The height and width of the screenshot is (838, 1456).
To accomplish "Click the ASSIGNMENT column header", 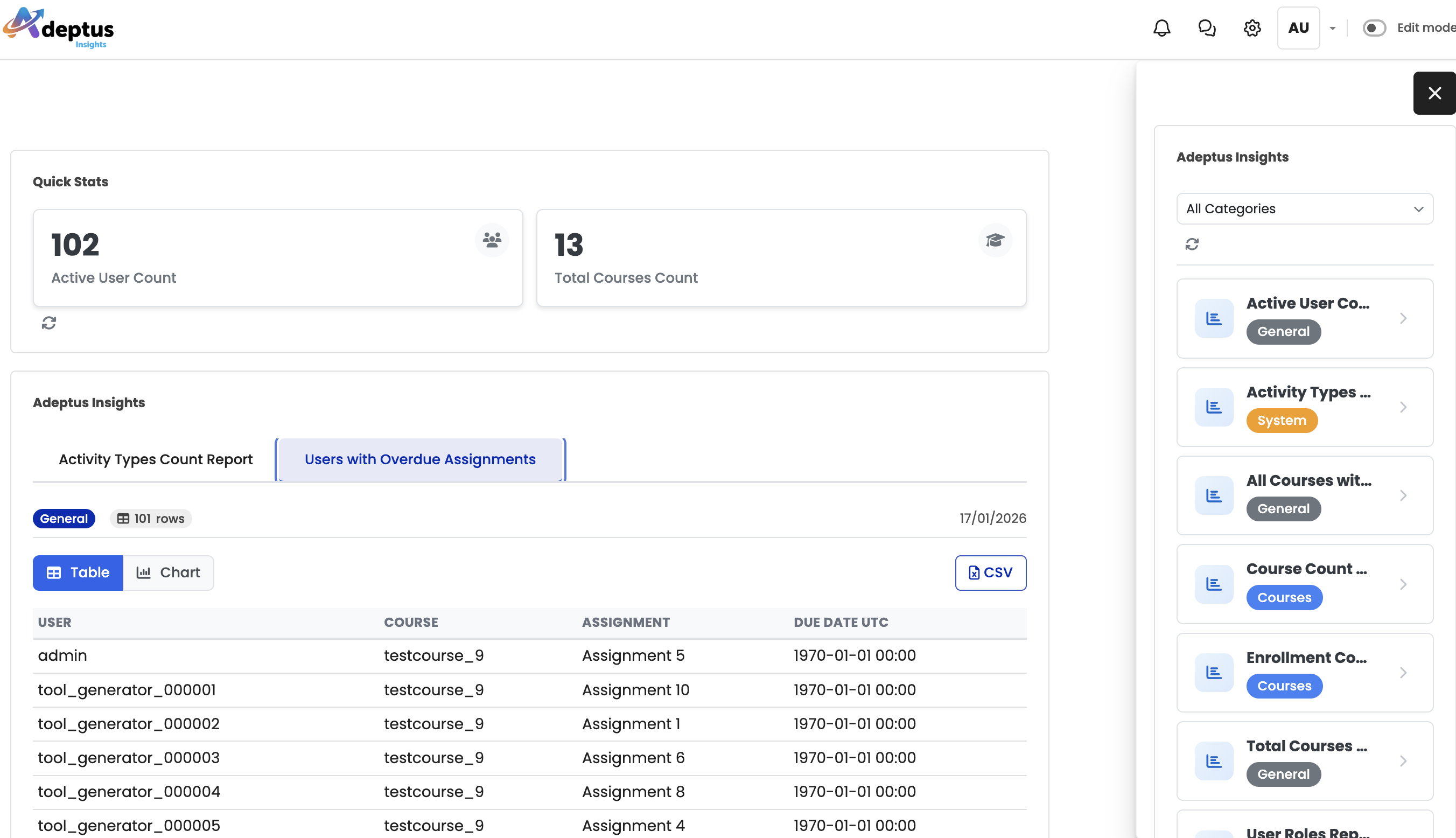I will [x=626, y=622].
